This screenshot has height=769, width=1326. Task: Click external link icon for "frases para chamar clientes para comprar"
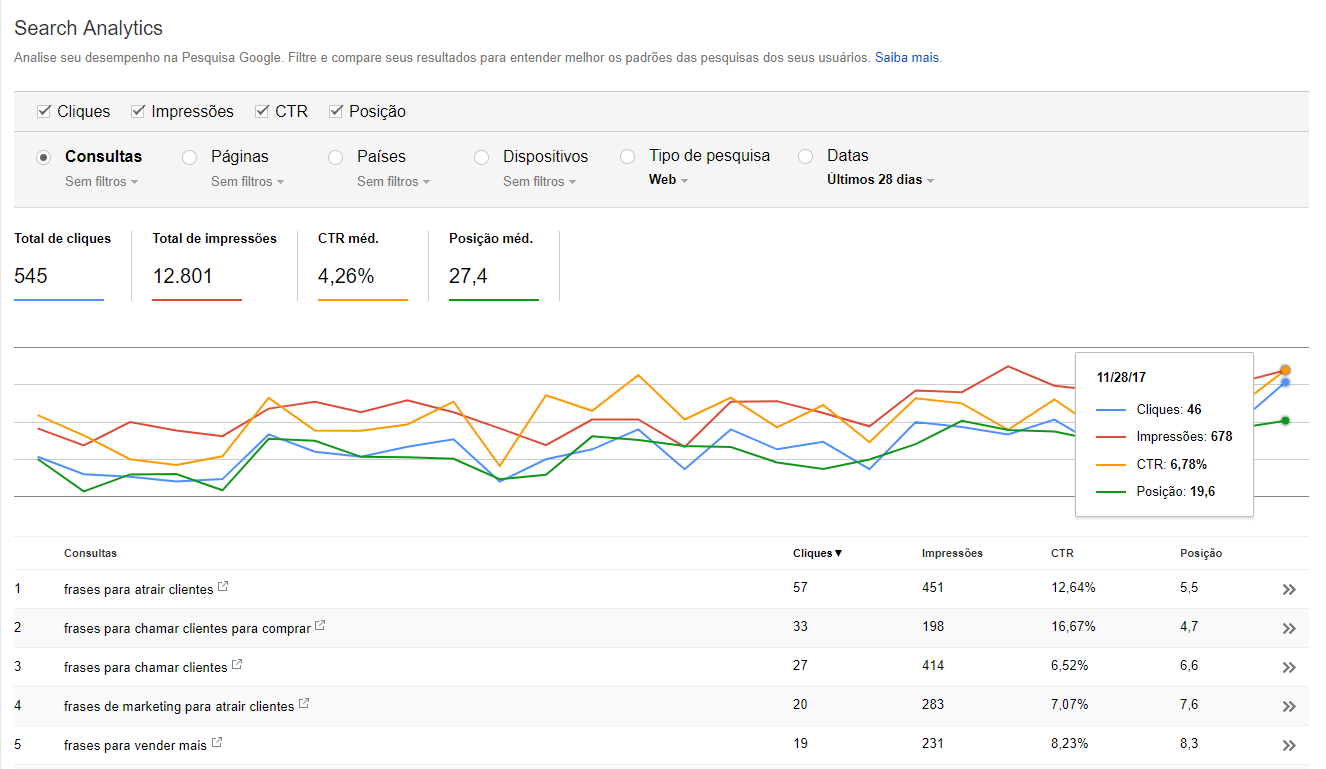(319, 624)
